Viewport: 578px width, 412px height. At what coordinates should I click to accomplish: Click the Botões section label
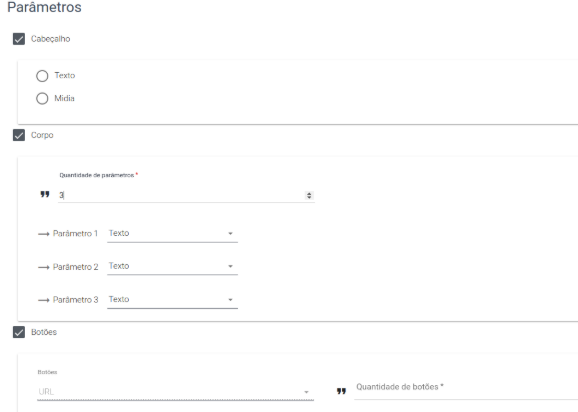[44, 332]
